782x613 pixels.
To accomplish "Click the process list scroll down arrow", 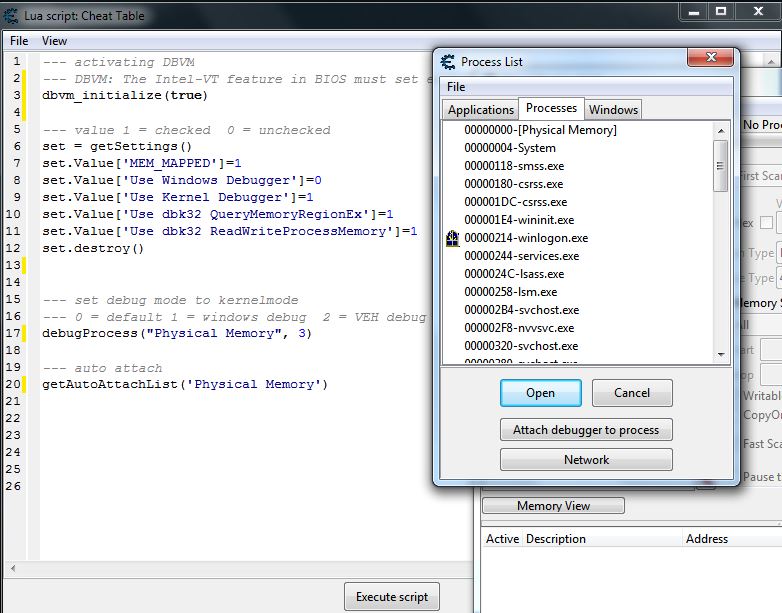I will (x=720, y=354).
